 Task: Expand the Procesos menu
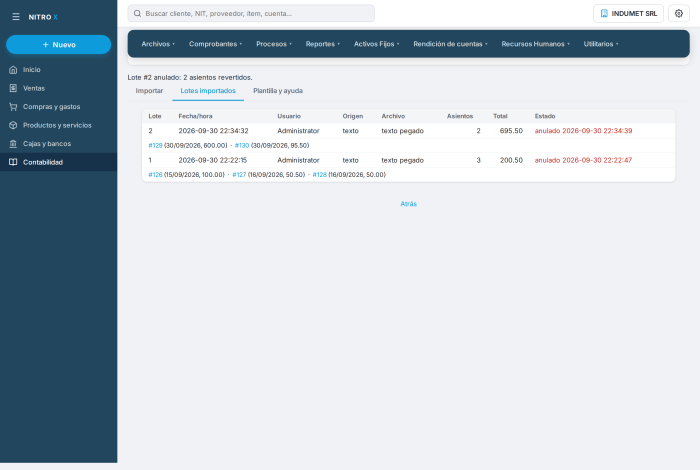click(274, 44)
